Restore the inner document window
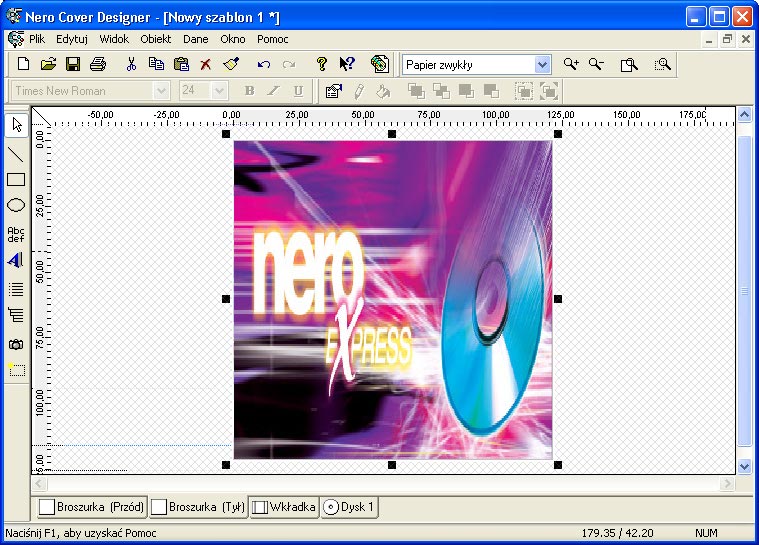This screenshot has width=759, height=545. coord(727,39)
